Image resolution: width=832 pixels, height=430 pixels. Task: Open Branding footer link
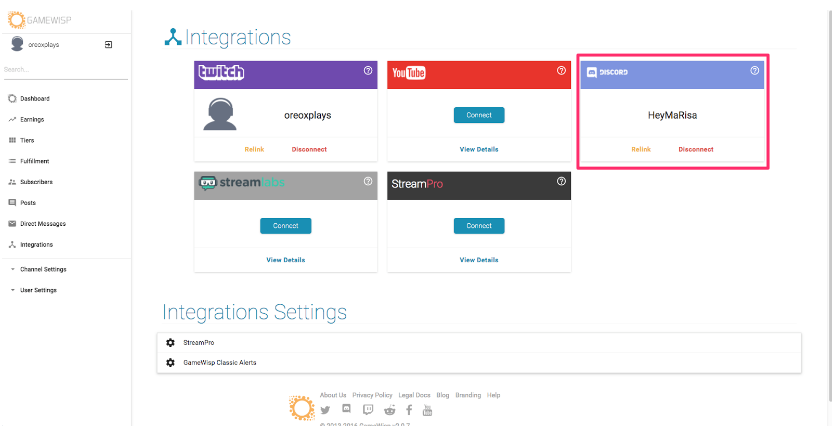click(468, 395)
